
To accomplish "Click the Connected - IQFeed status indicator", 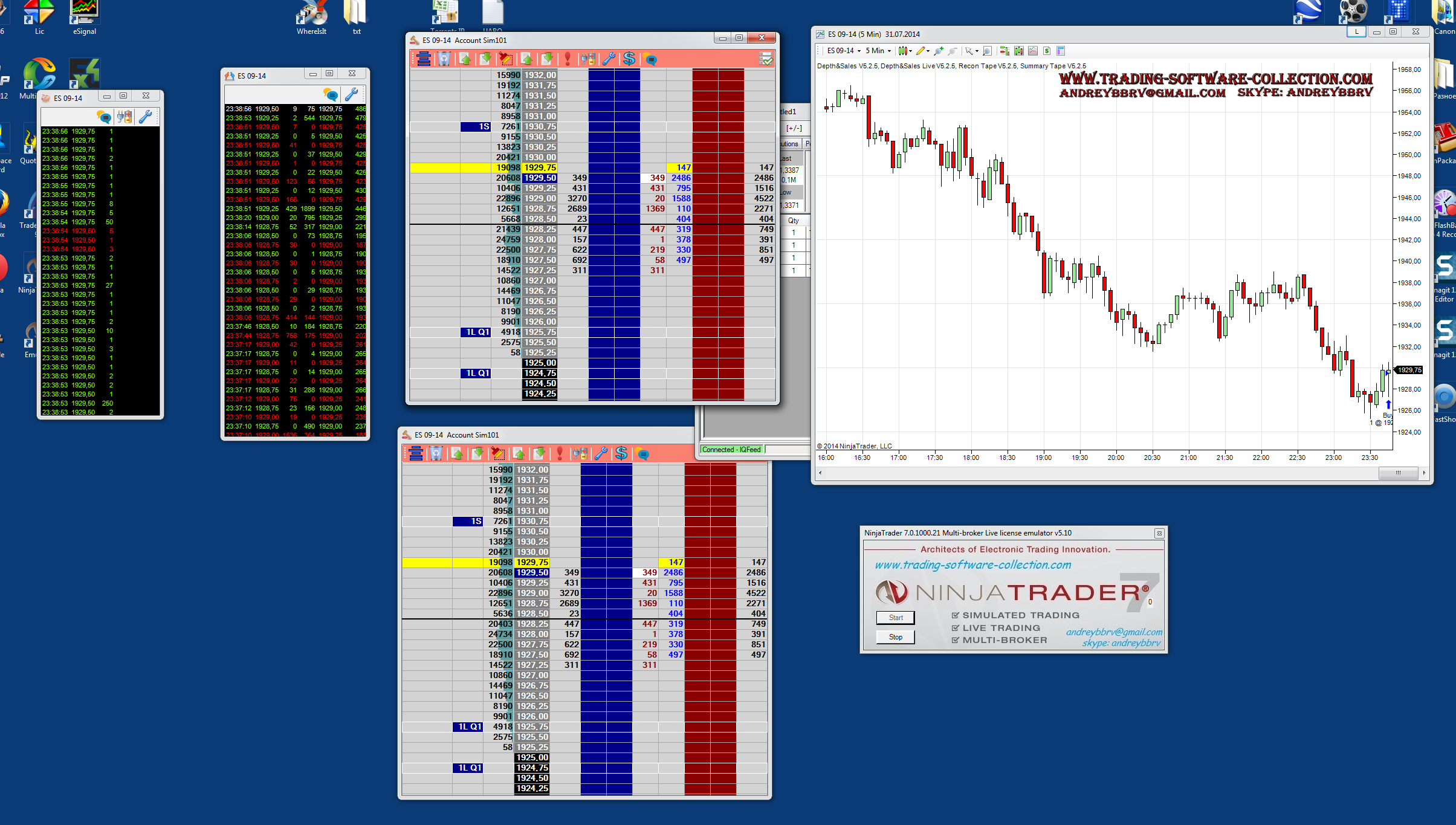I will 731,450.
